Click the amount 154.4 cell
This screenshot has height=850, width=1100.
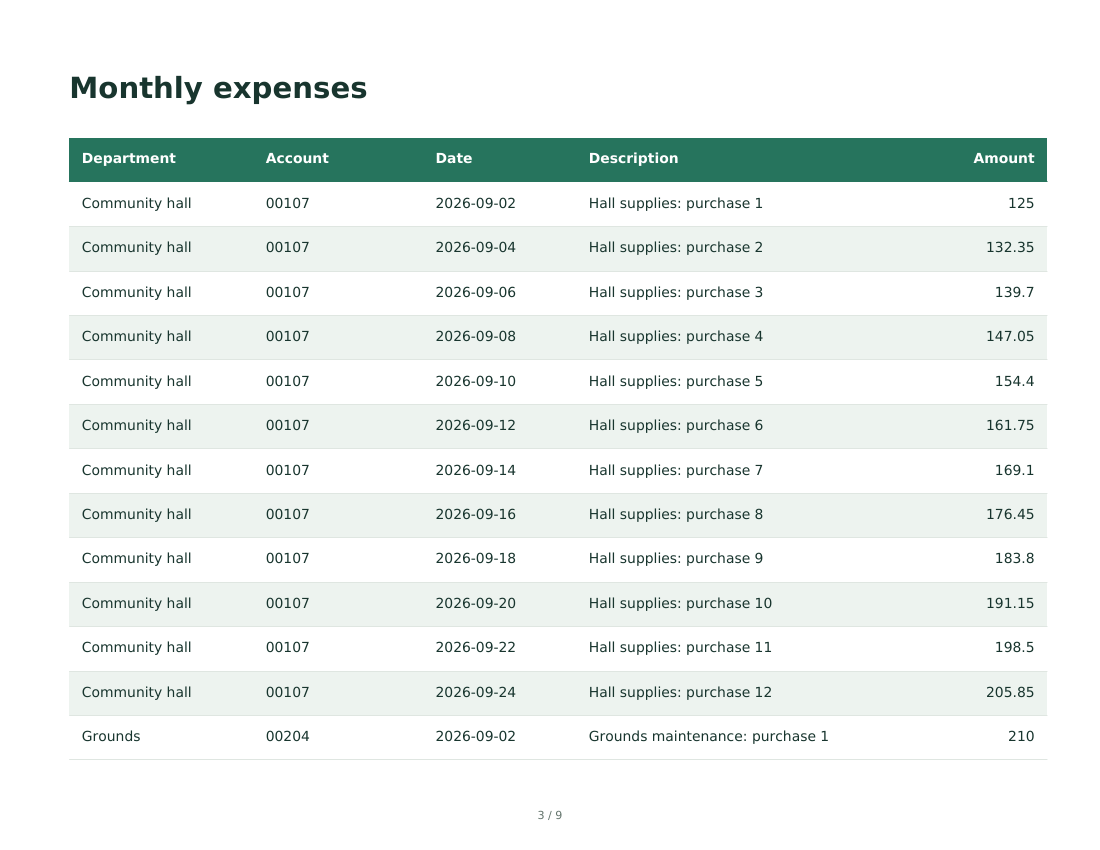pyautogui.click(x=1014, y=382)
